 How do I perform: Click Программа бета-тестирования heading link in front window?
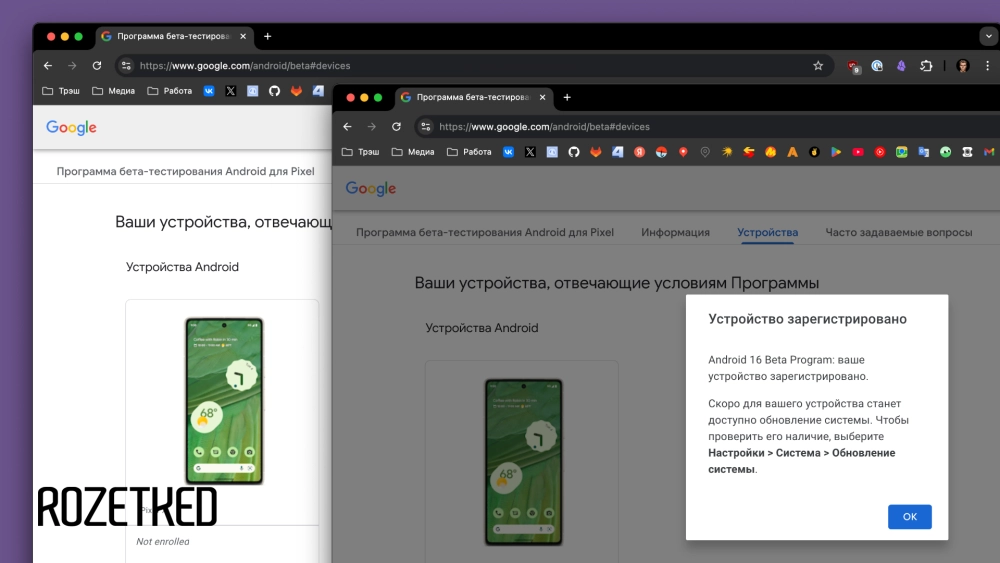pos(485,232)
